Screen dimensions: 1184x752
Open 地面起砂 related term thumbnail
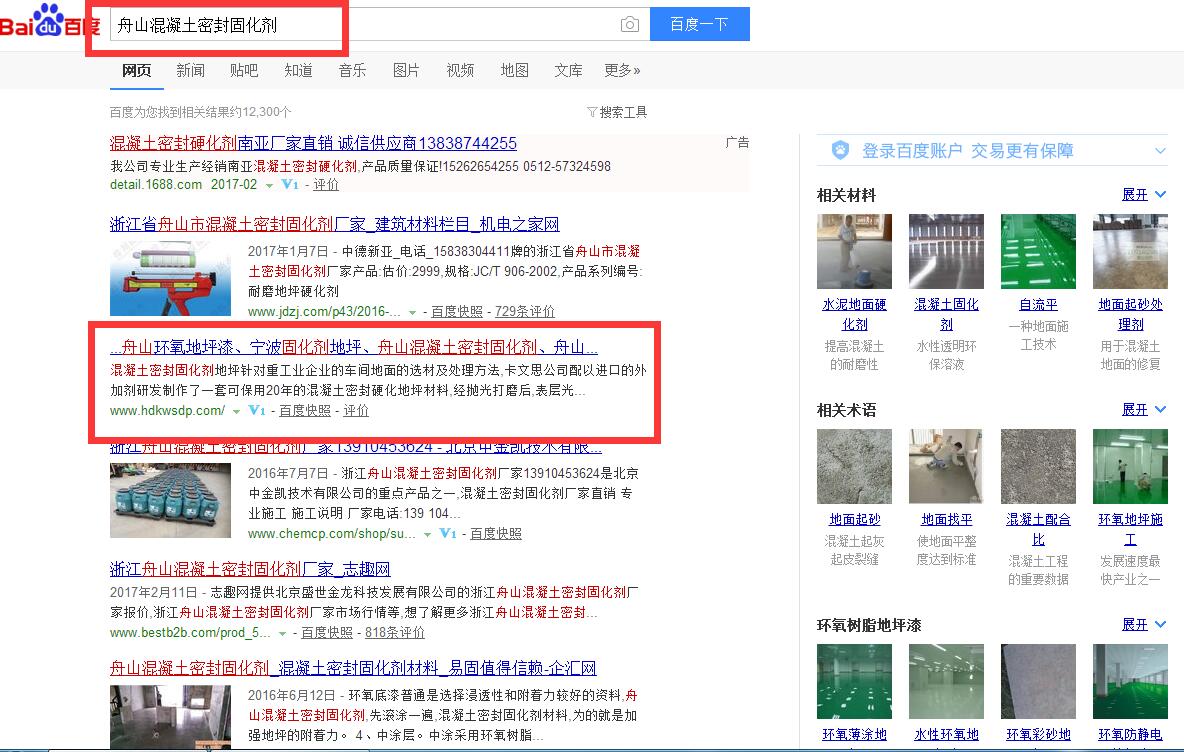tap(854, 466)
